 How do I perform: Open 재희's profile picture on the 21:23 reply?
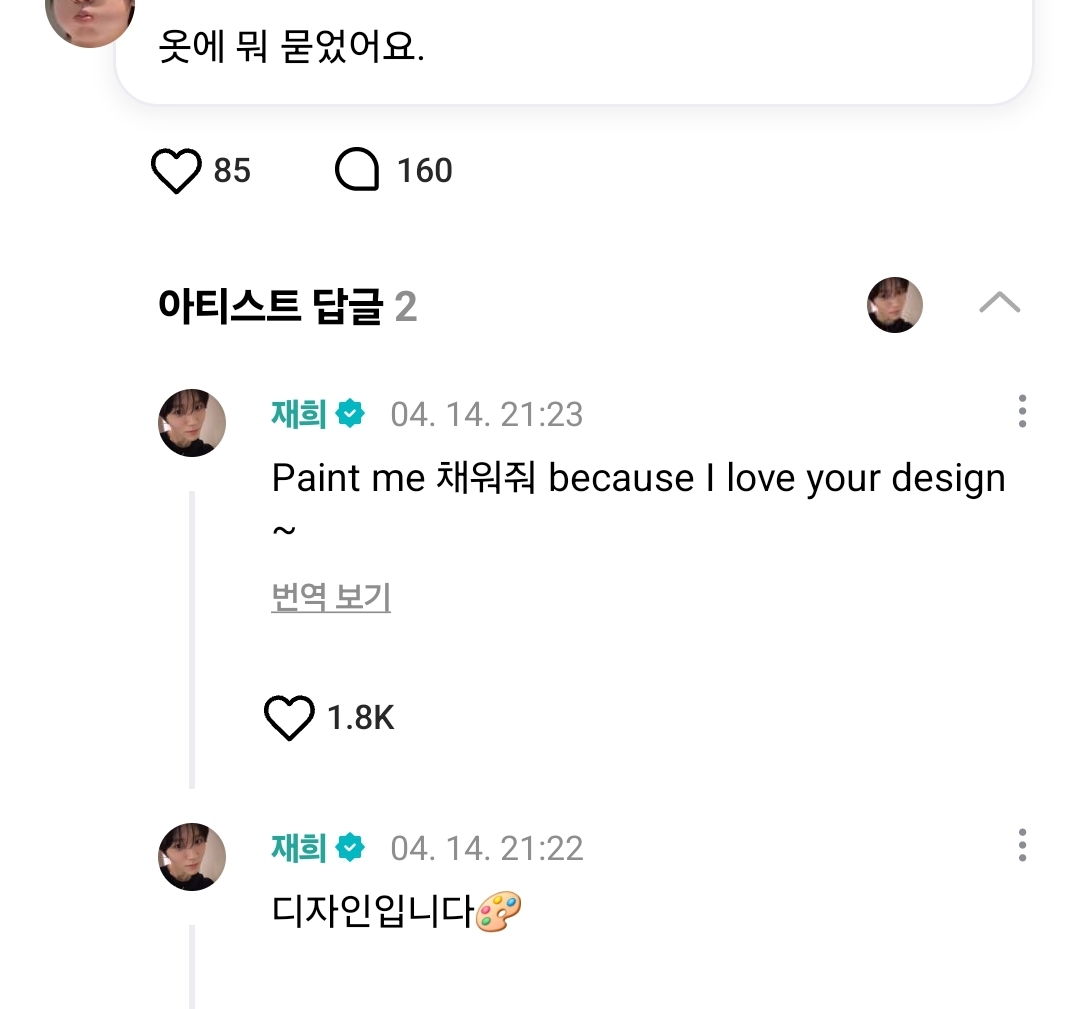point(192,423)
